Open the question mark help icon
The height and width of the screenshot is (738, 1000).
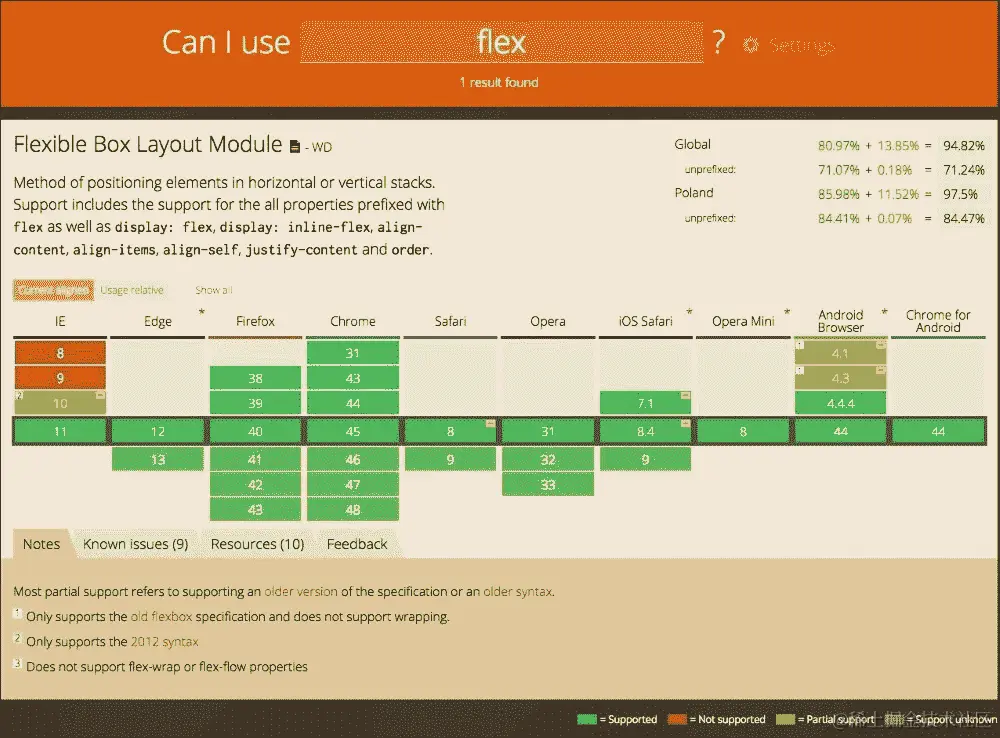719,43
